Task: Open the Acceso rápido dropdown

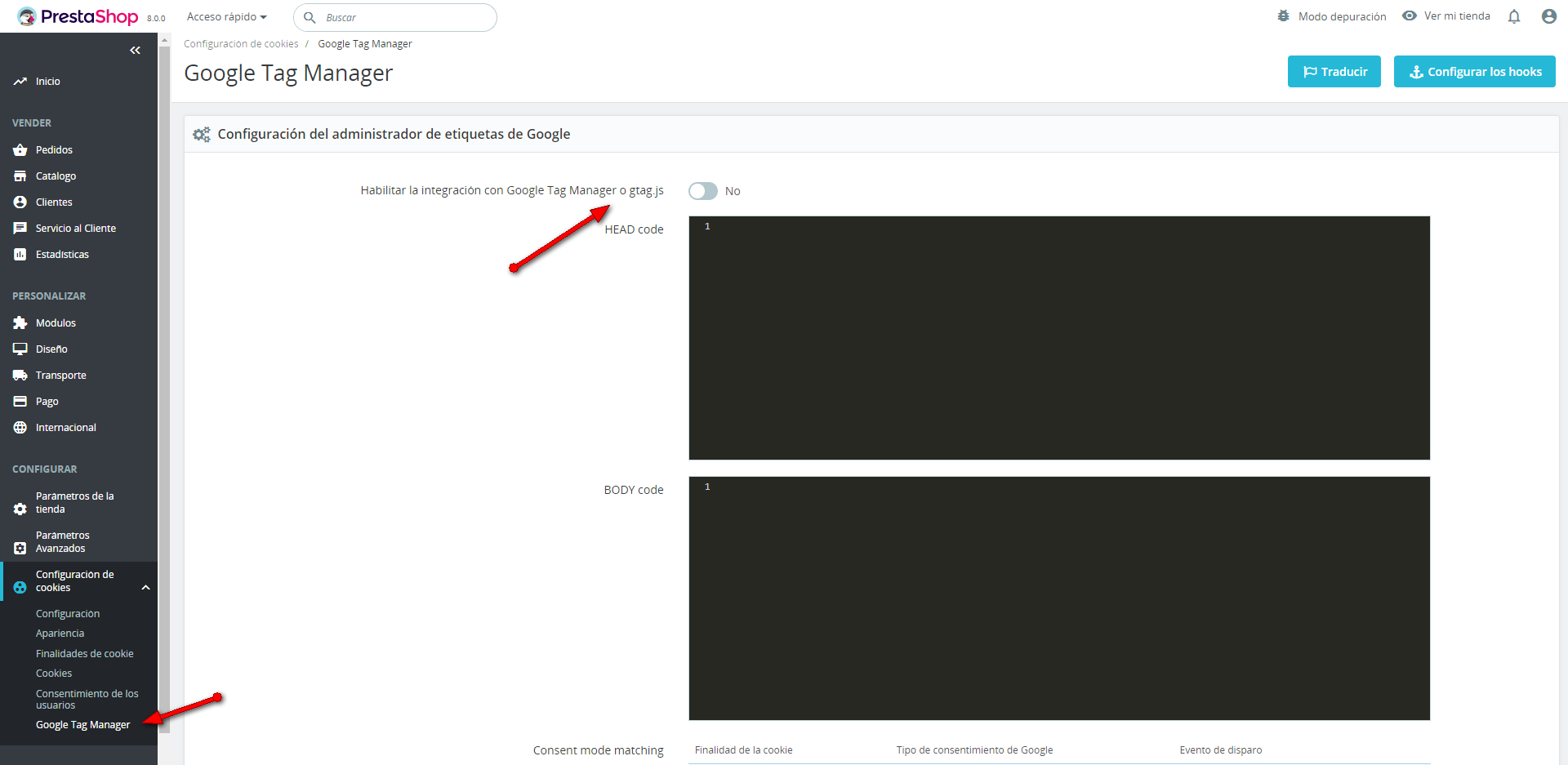Action: (x=227, y=16)
